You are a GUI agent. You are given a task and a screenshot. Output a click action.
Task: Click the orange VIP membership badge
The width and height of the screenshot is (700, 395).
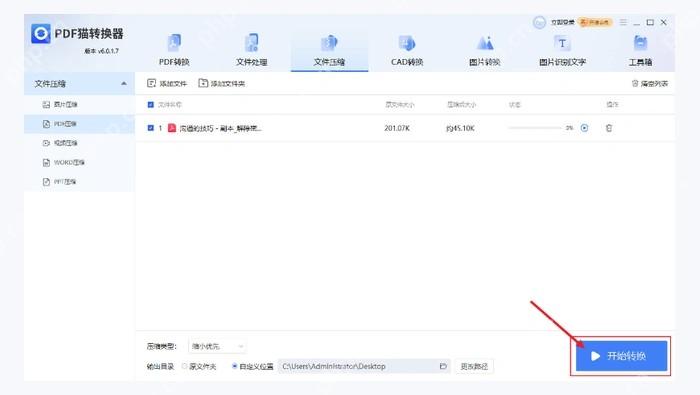tap(595, 22)
